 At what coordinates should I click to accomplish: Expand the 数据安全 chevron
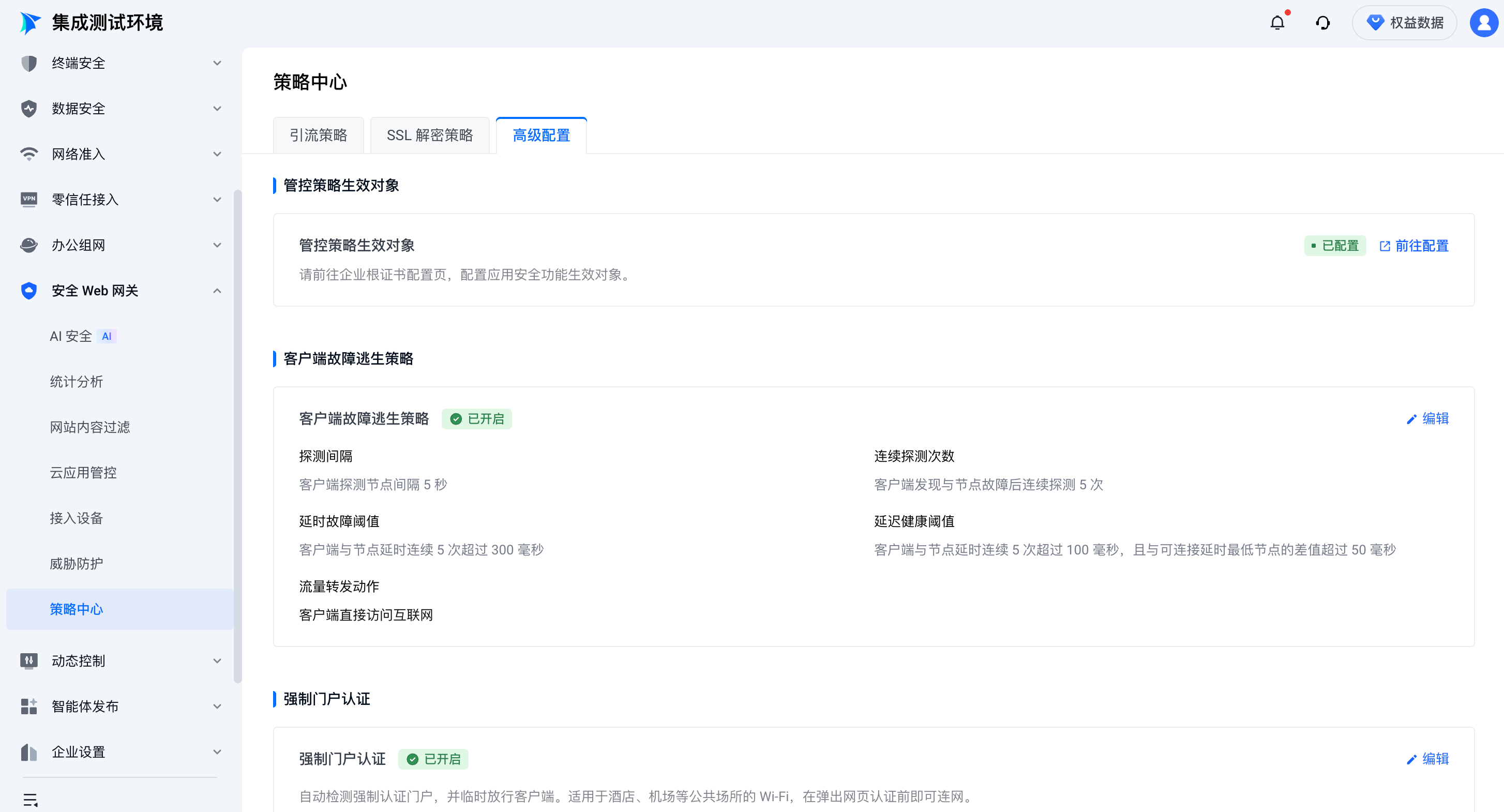(x=217, y=109)
